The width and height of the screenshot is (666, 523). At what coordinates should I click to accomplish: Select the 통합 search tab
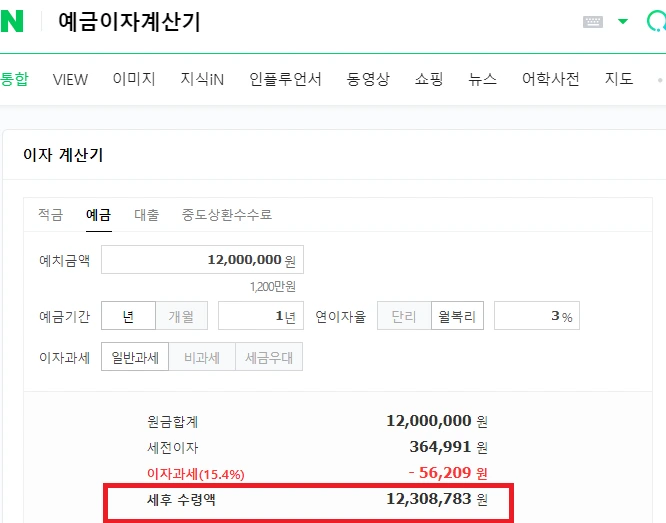[x=14, y=79]
